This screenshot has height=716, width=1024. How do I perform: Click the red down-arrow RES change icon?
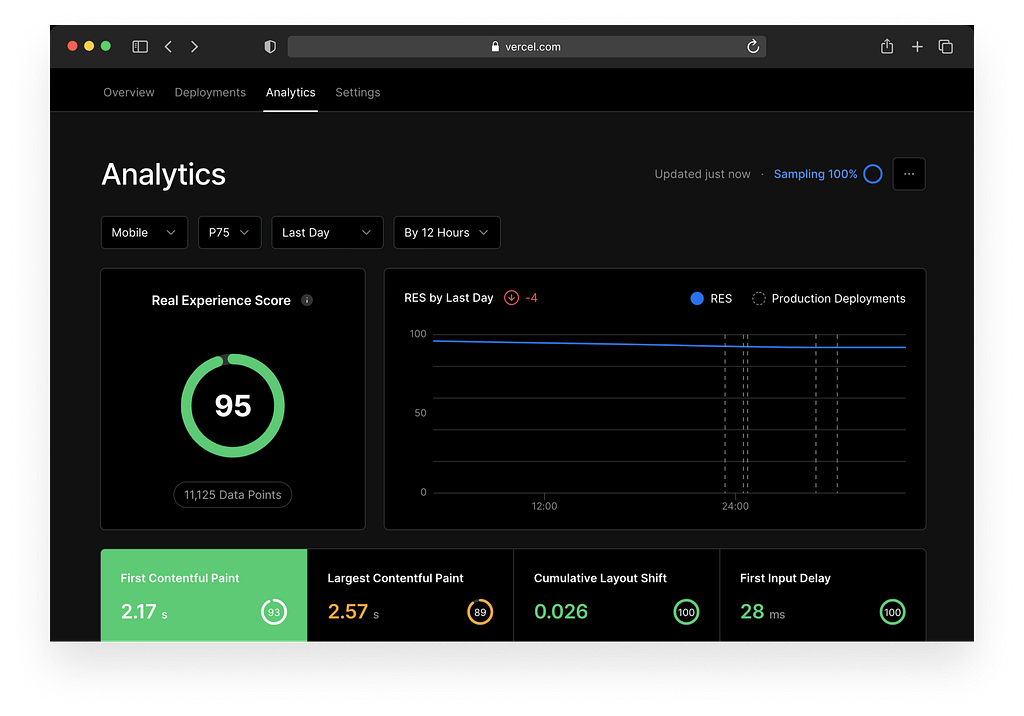pyautogui.click(x=511, y=298)
